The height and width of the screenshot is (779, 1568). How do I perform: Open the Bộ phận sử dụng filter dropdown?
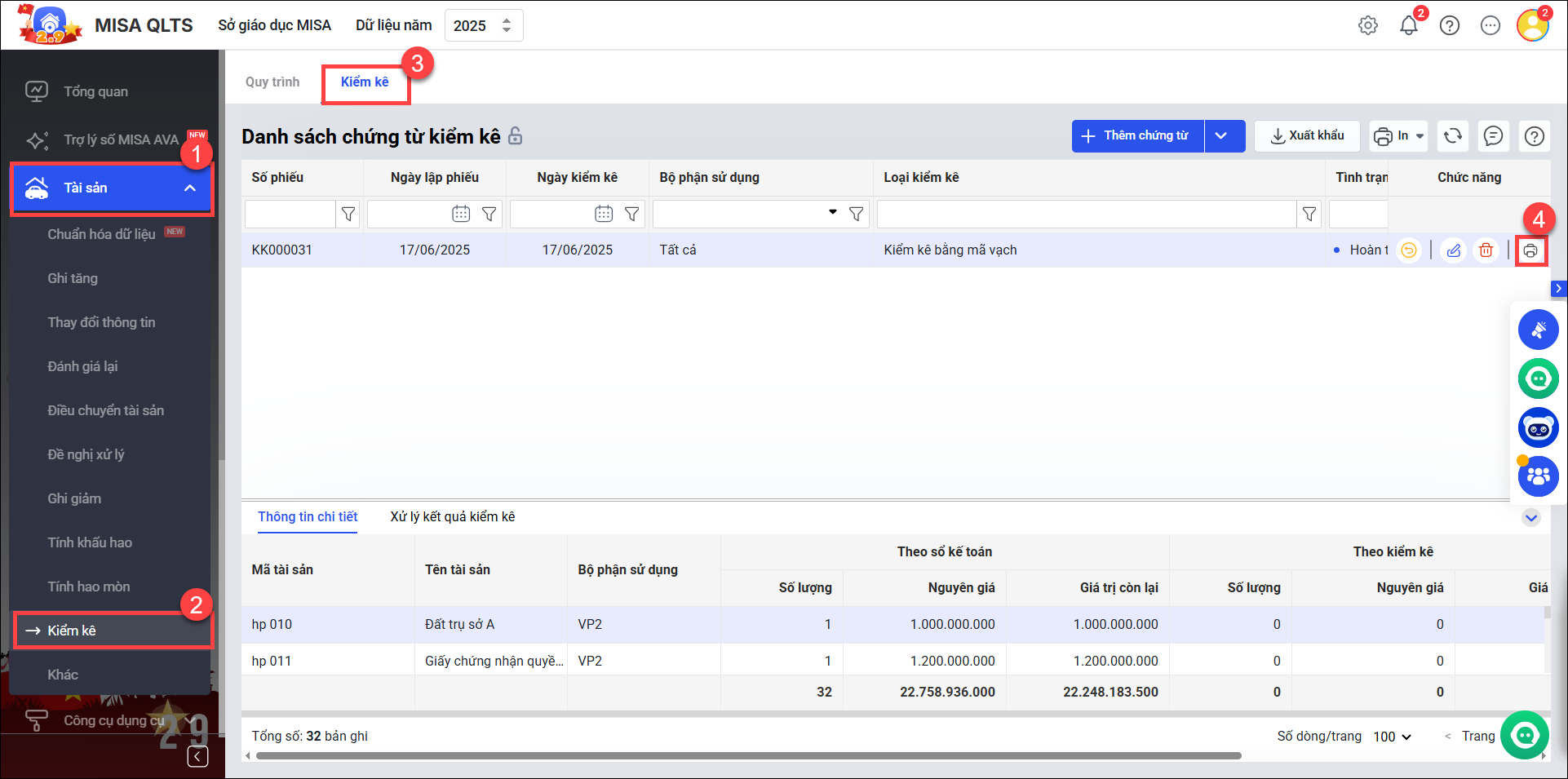[832, 213]
